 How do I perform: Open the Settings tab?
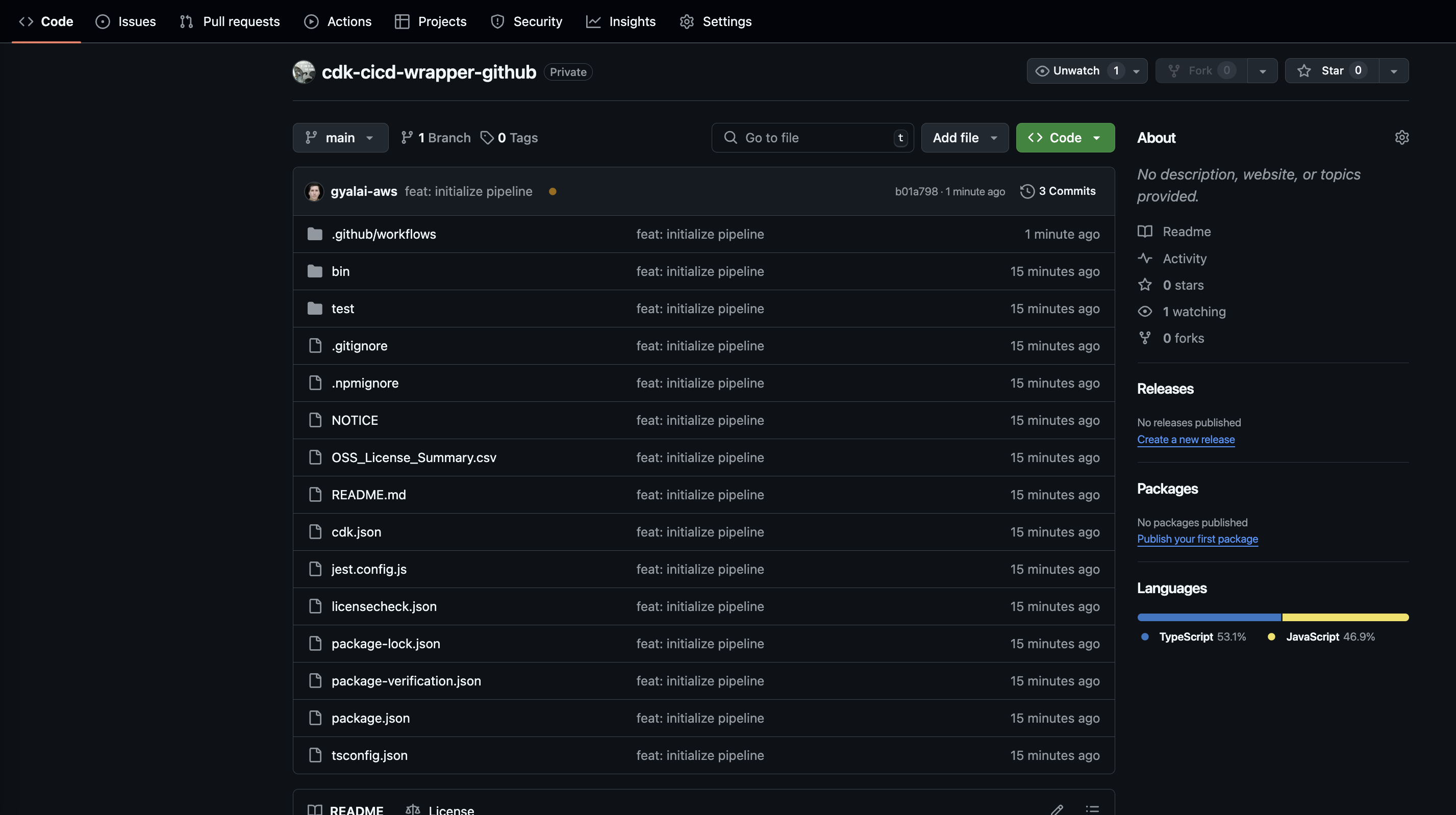pos(716,21)
